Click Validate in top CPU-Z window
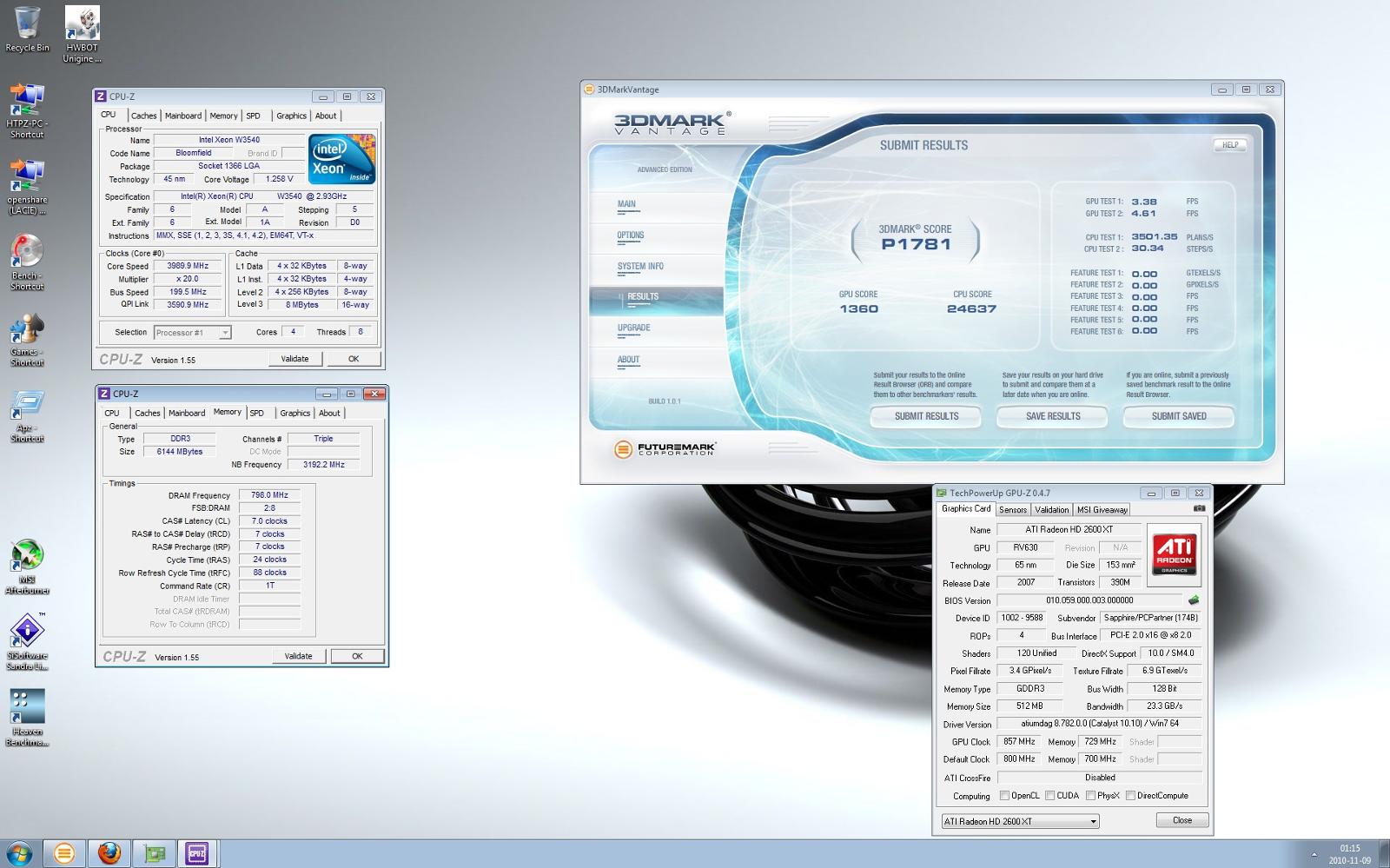 point(295,359)
